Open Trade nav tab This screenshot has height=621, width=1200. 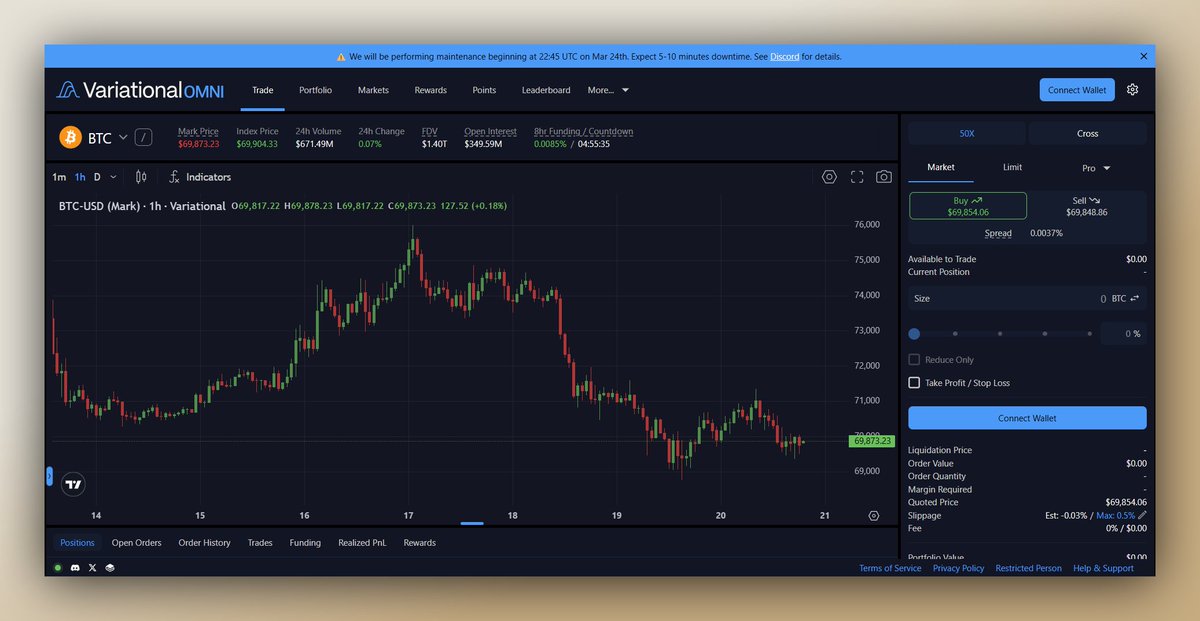pos(263,90)
